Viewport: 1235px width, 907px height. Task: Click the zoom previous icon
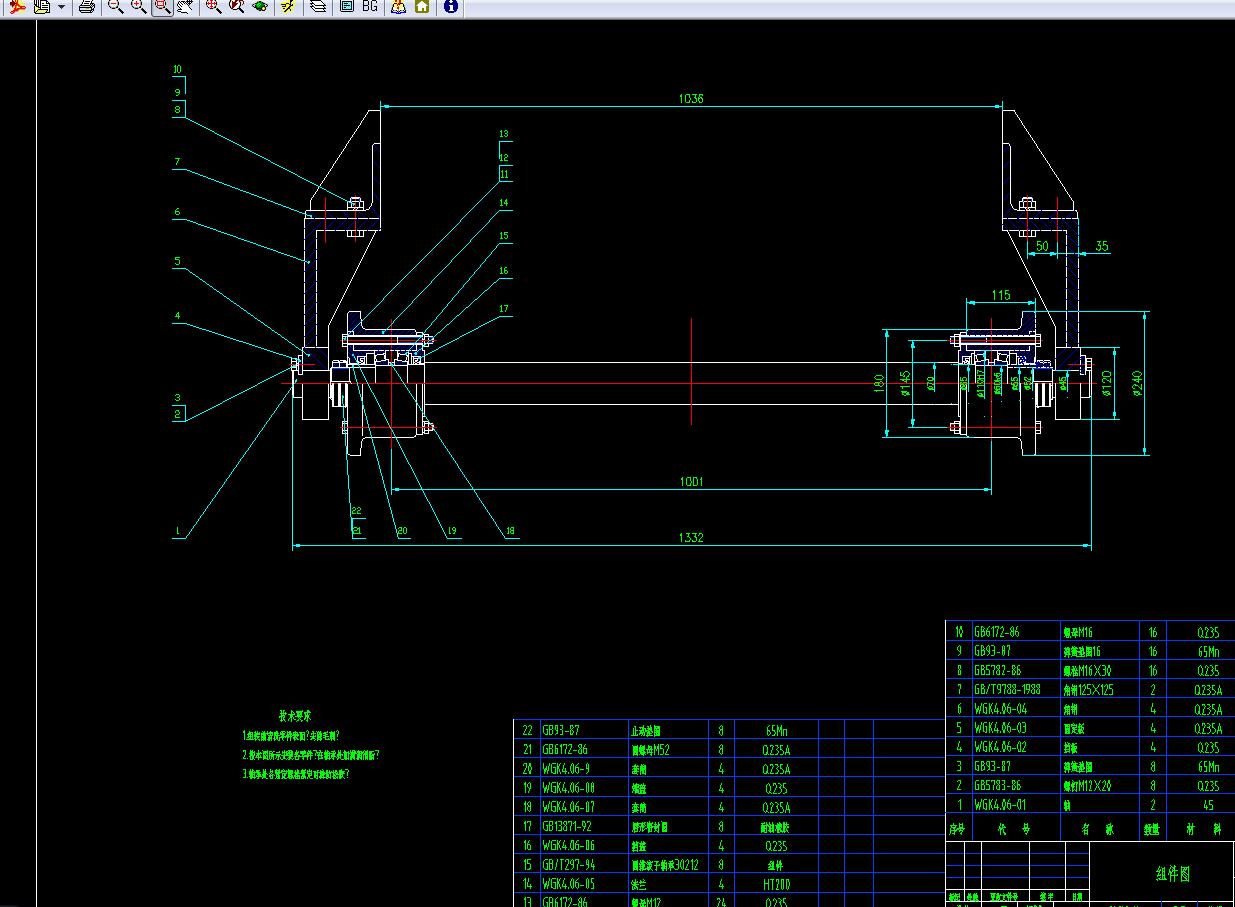pyautogui.click(x=236, y=6)
